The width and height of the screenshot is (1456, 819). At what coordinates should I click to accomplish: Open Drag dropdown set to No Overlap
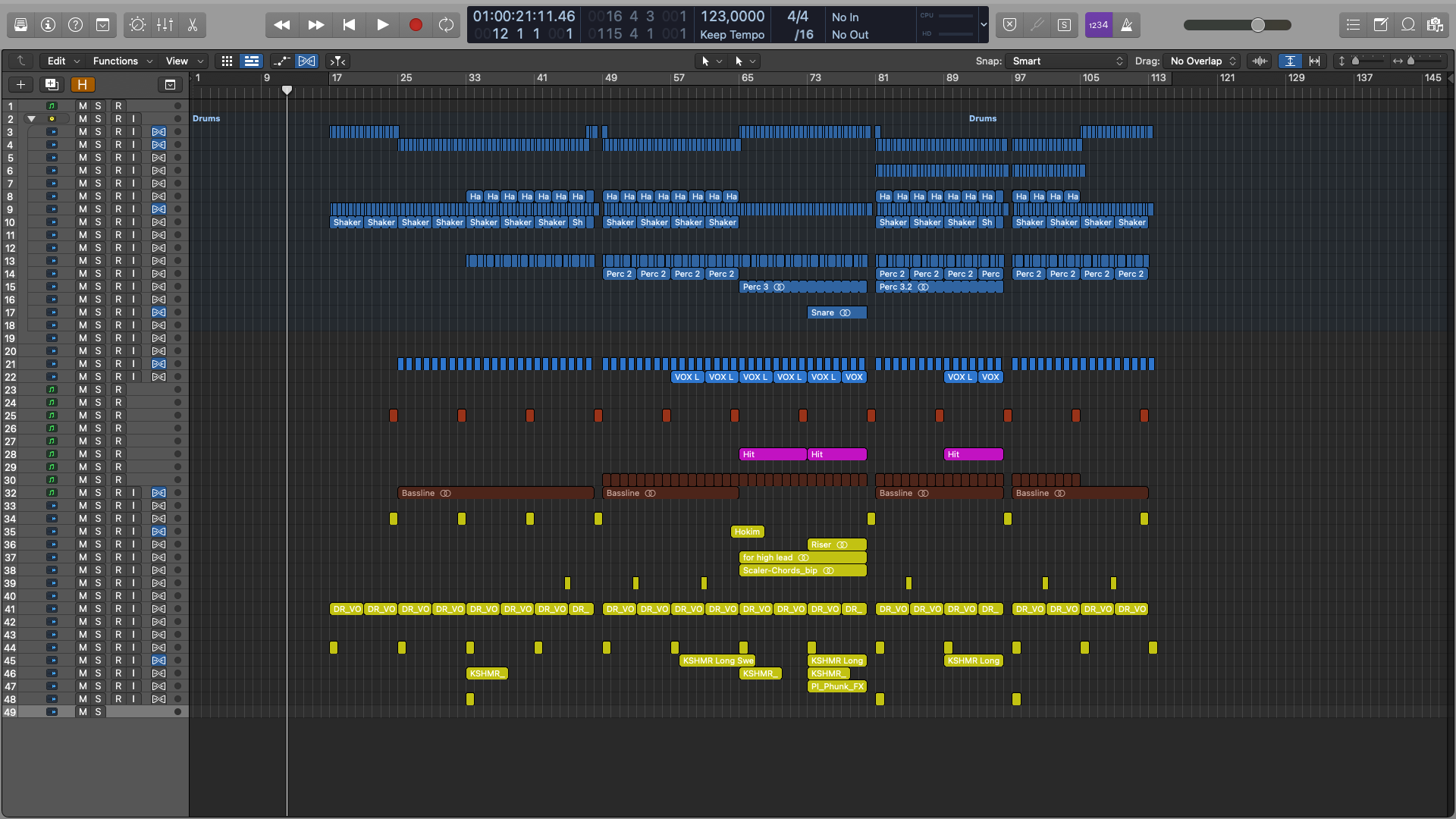point(1203,61)
